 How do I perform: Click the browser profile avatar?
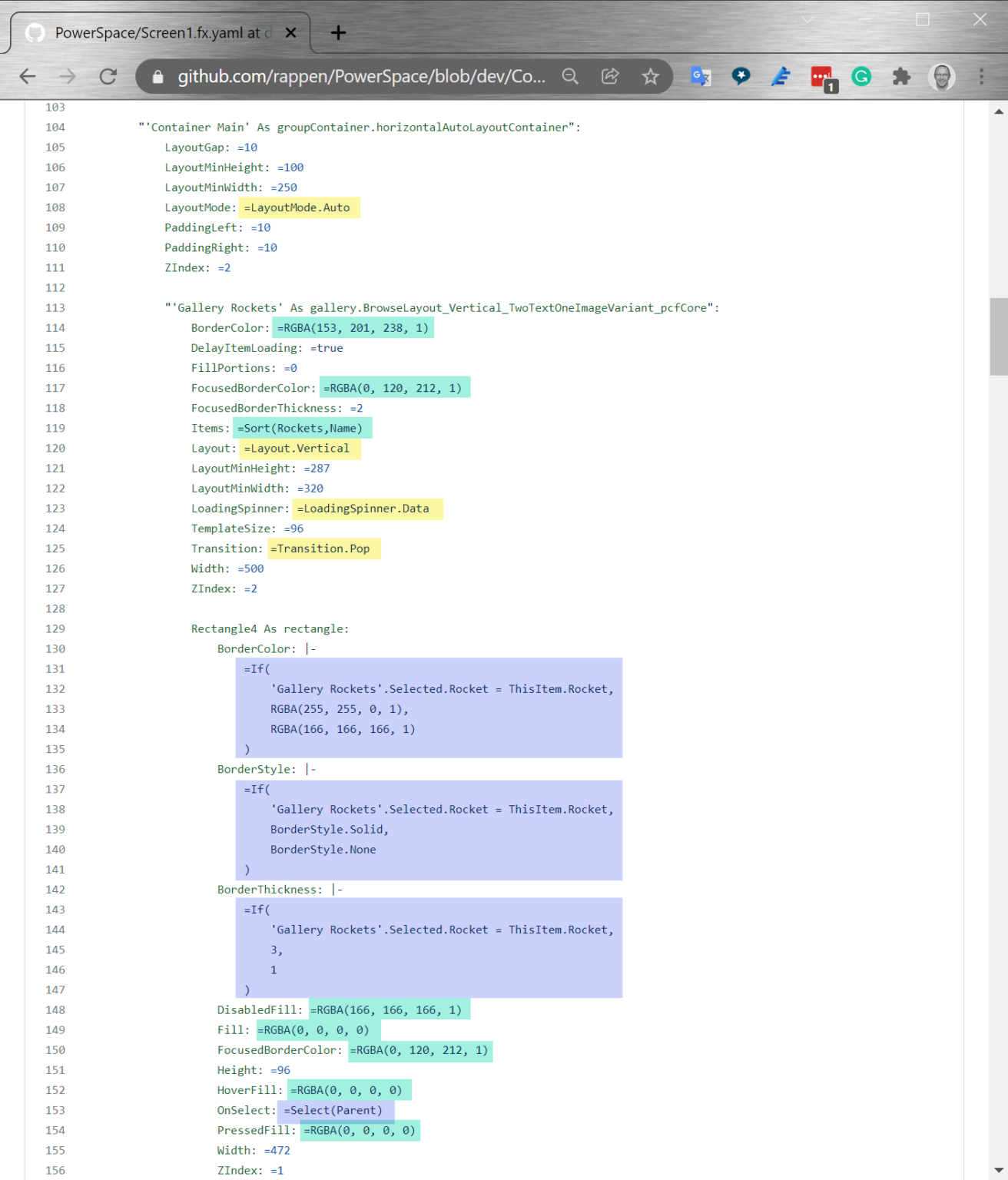941,76
